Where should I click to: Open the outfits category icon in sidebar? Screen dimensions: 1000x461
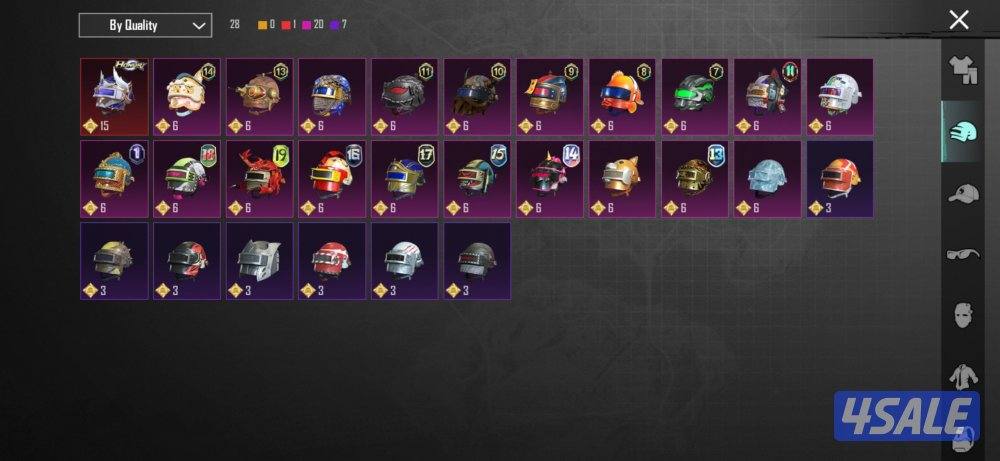[962, 69]
